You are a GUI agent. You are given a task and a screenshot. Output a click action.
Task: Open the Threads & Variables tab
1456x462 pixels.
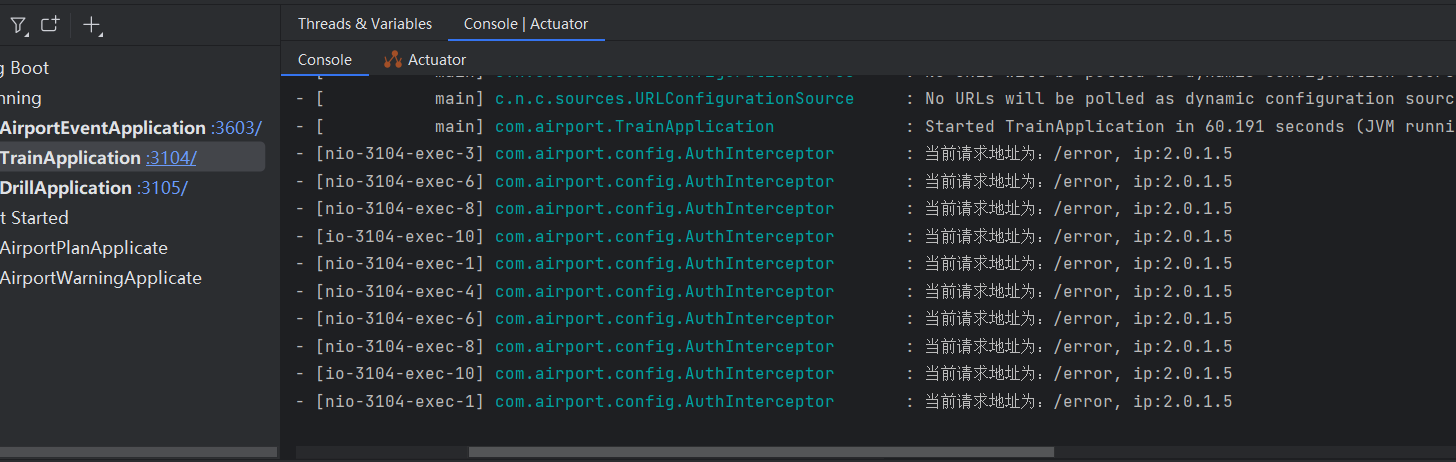[x=365, y=24]
